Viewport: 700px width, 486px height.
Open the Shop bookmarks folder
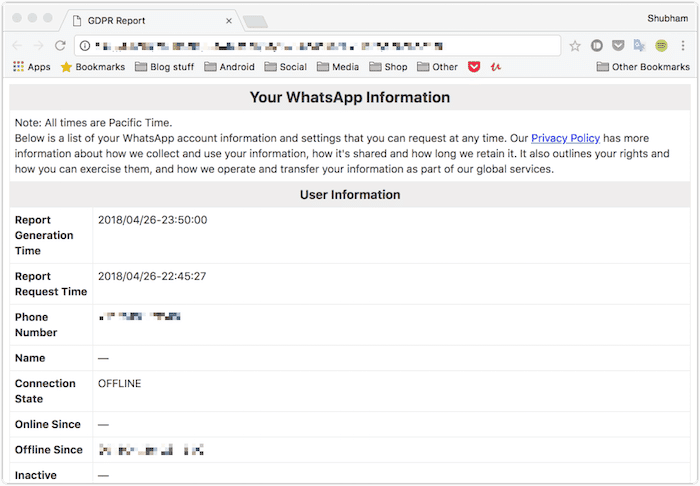388,67
